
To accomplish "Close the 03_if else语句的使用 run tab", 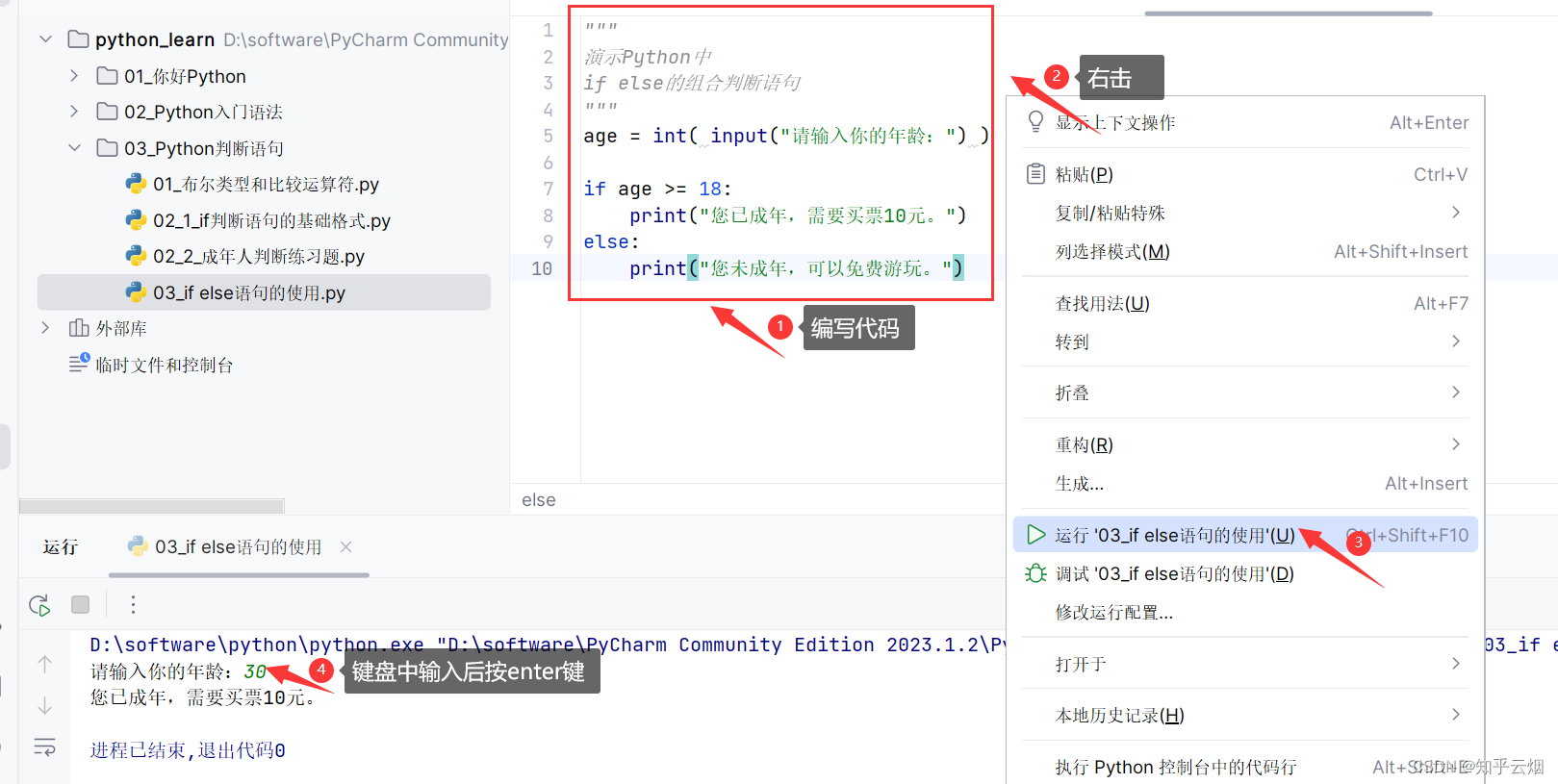I will pyautogui.click(x=345, y=546).
